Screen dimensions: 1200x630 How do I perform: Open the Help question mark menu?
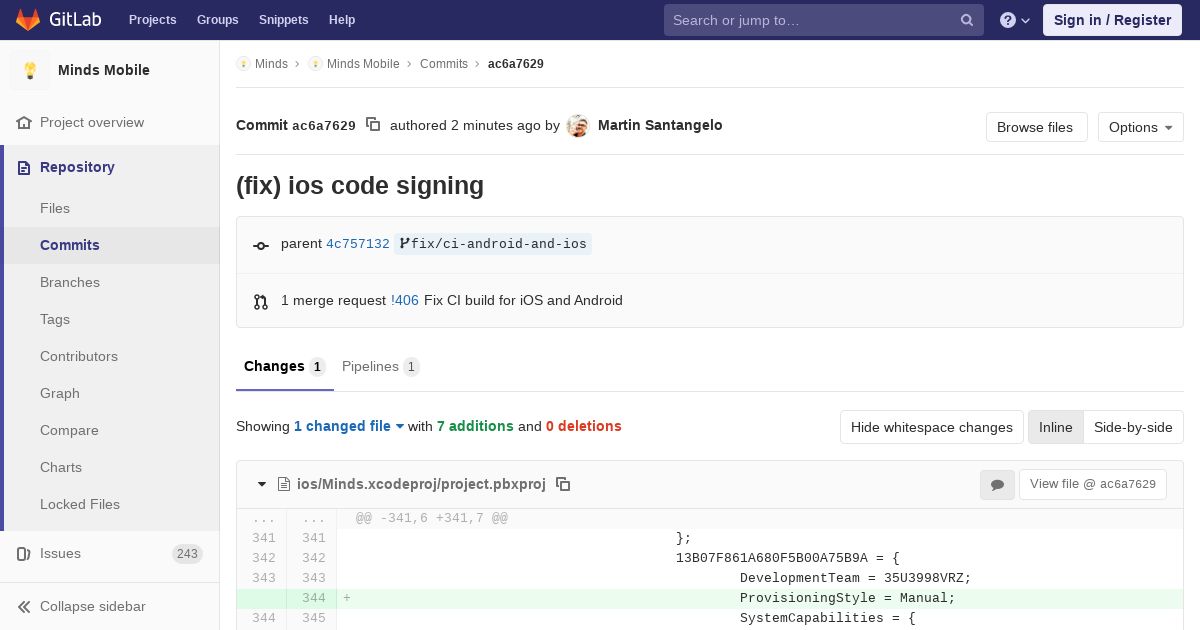pos(1015,20)
